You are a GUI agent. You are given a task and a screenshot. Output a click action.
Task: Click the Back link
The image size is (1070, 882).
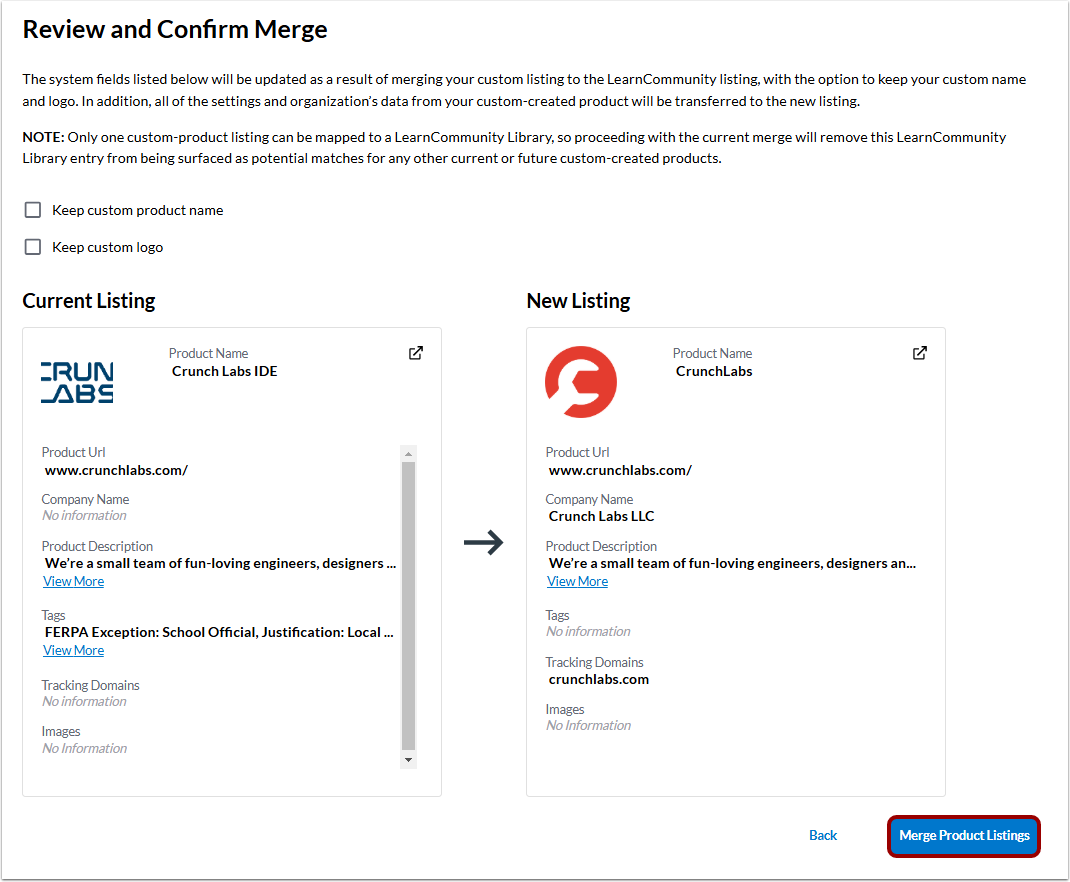[x=823, y=835]
